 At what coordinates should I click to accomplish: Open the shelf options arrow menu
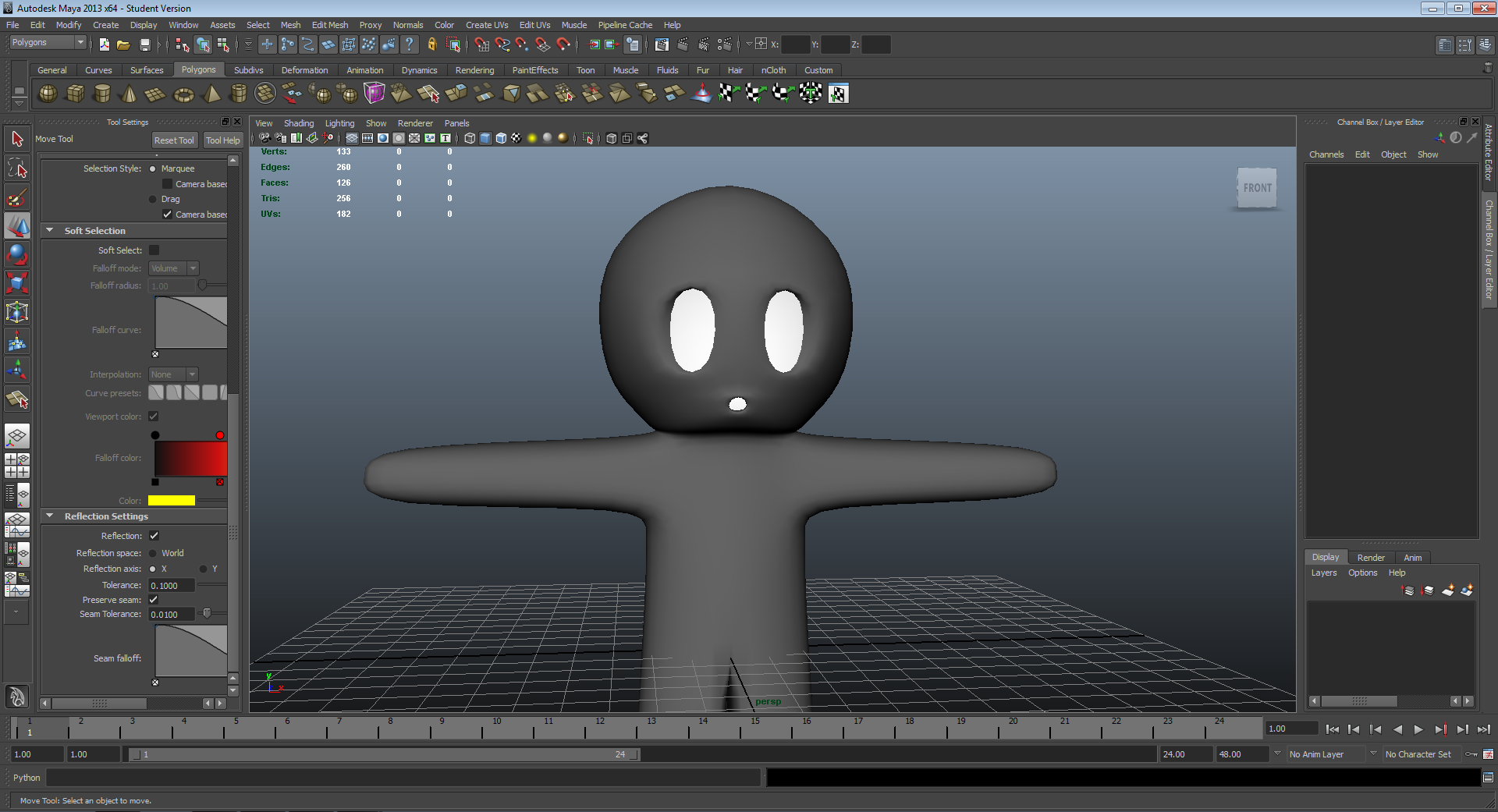[x=19, y=104]
